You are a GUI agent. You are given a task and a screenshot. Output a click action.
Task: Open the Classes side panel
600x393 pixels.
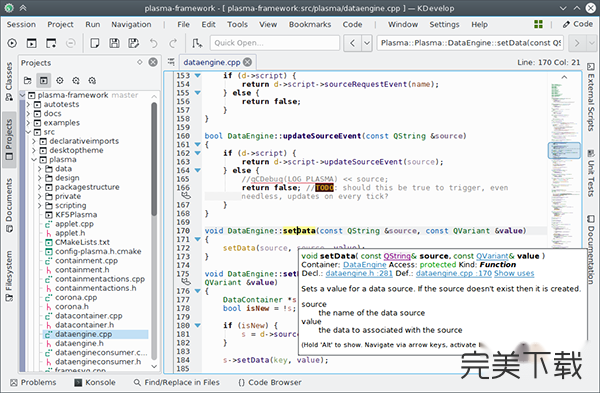pos(9,82)
